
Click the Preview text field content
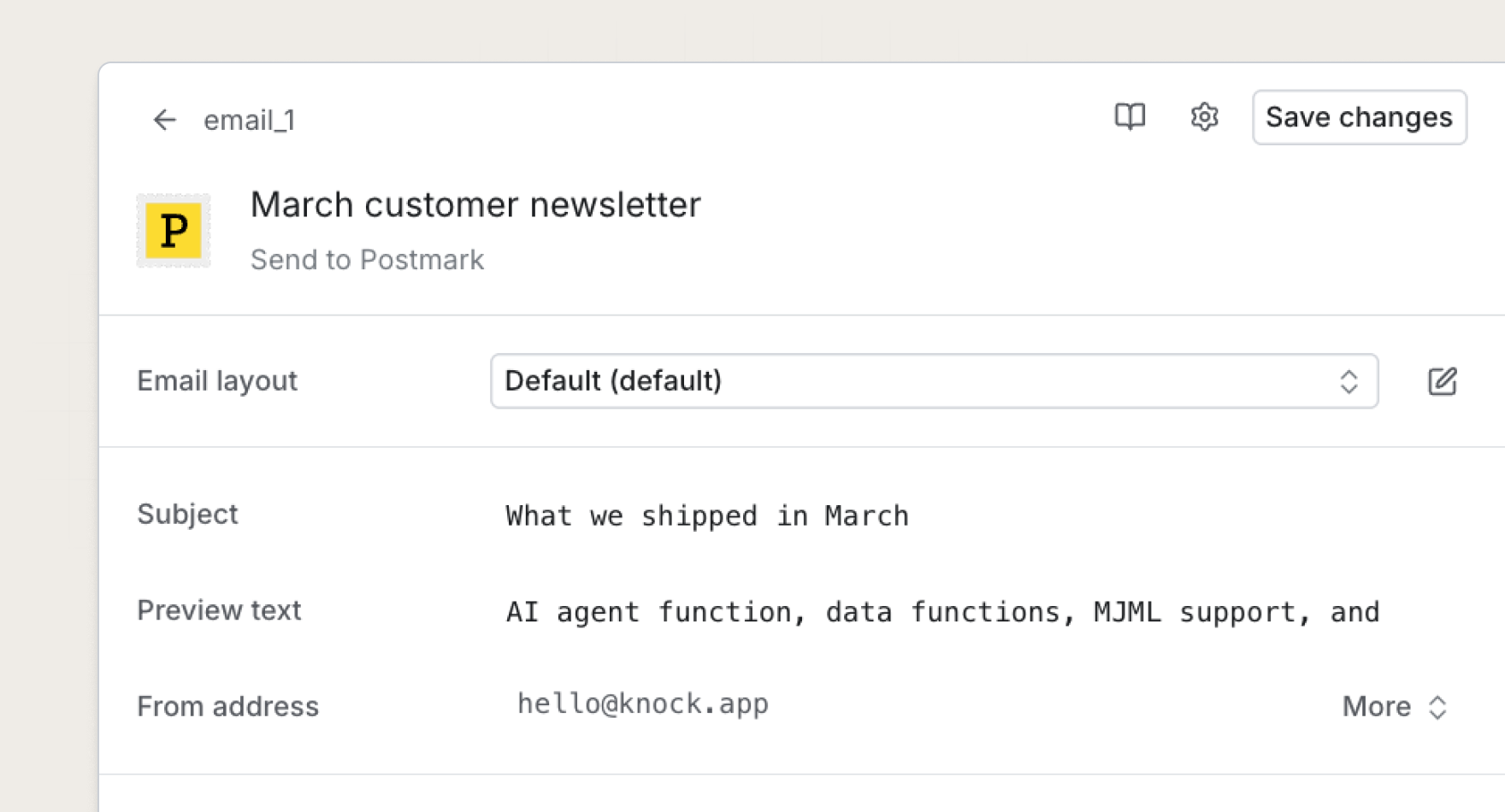point(942,612)
